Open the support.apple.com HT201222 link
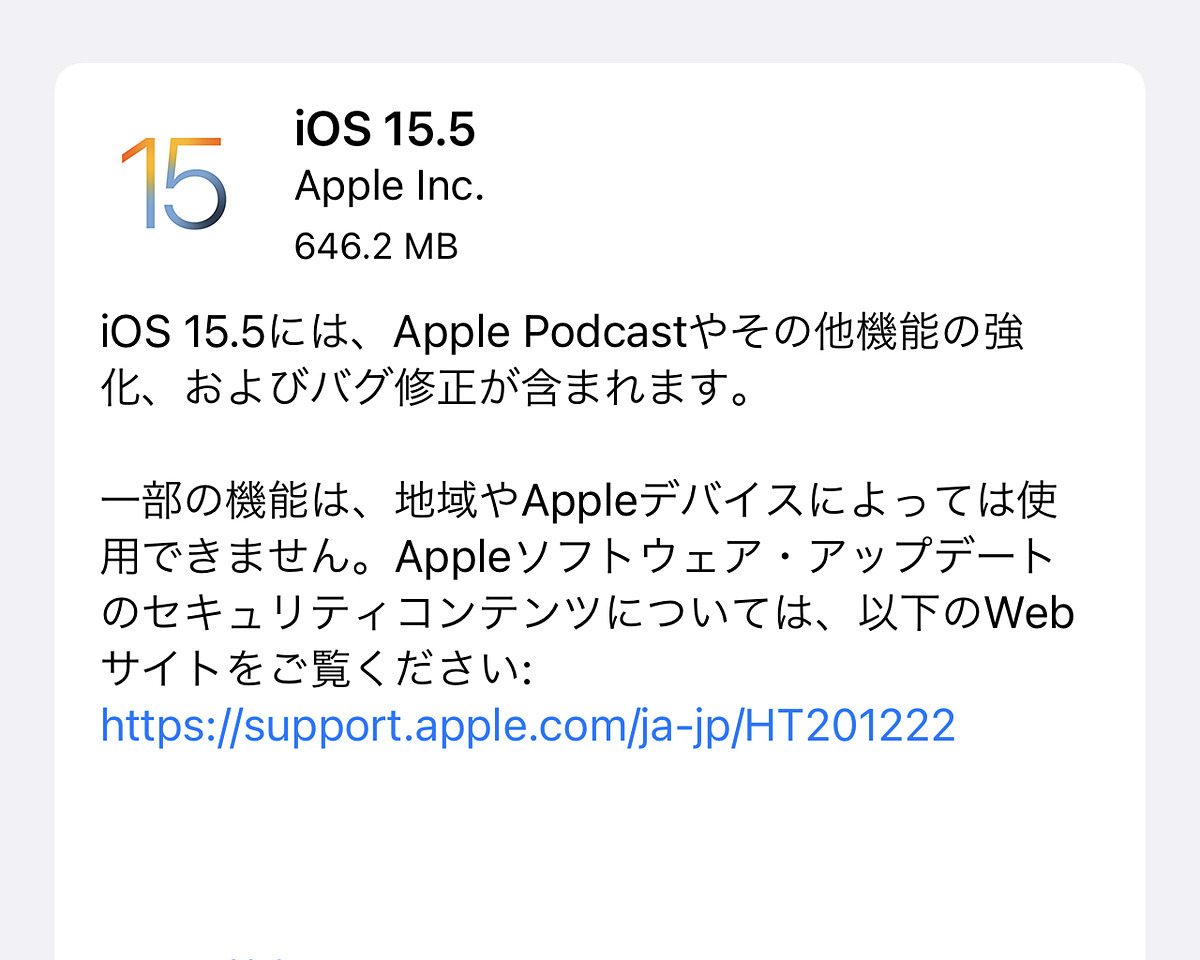Viewport: 1200px width, 960px height. click(x=528, y=725)
